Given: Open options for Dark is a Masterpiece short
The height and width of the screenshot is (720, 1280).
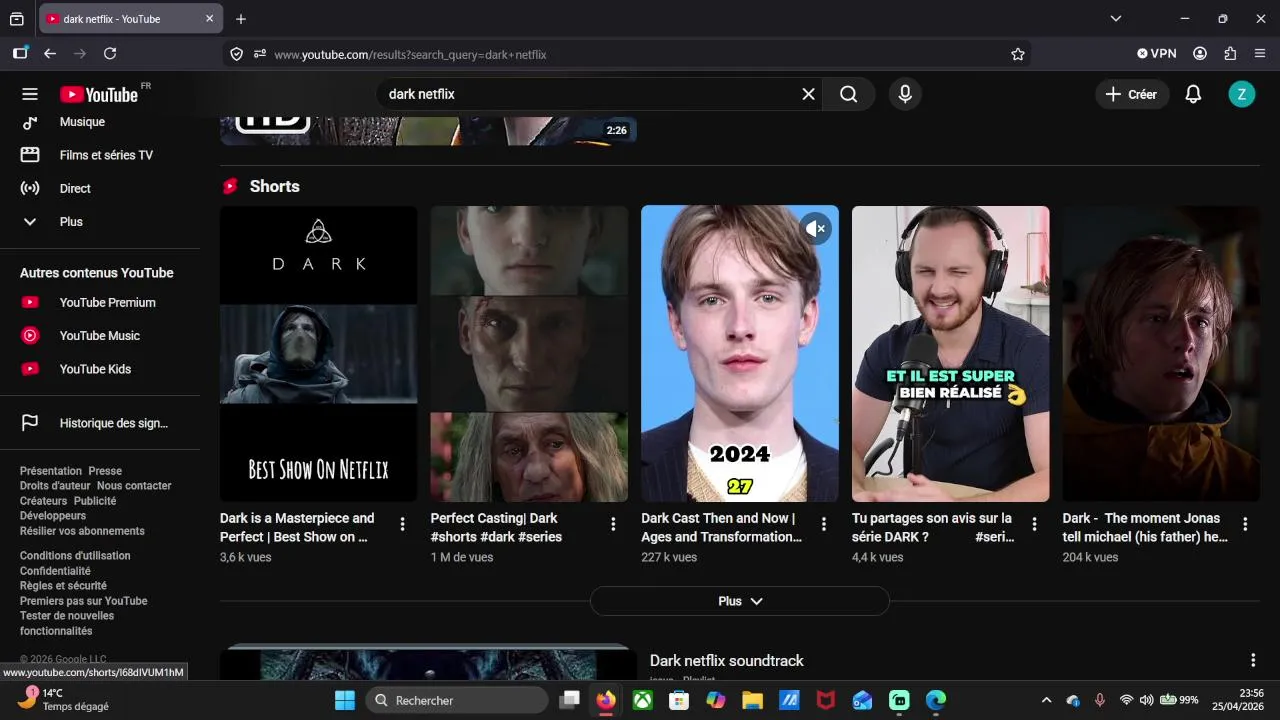Looking at the screenshot, I should tap(403, 524).
